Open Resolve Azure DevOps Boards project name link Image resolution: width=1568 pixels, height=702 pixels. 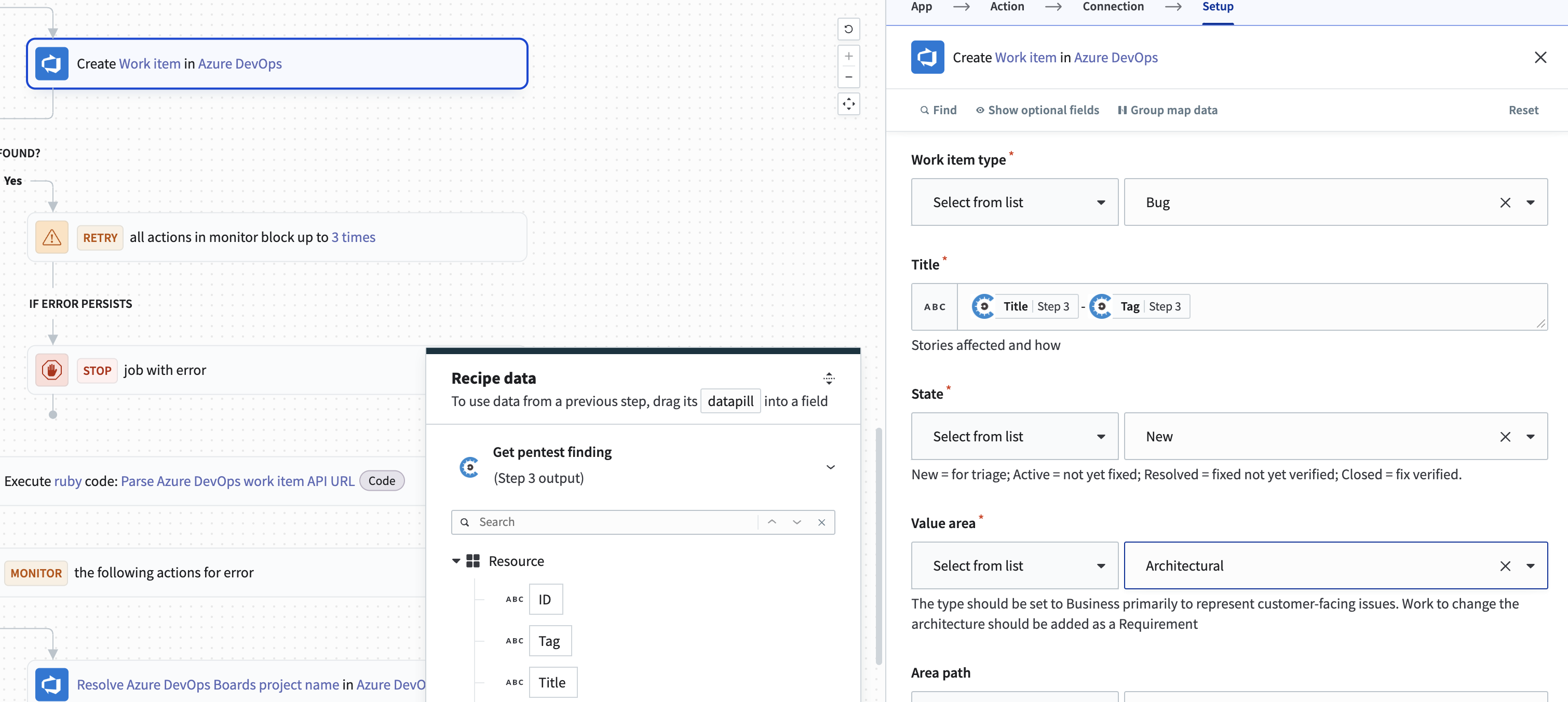point(208,684)
